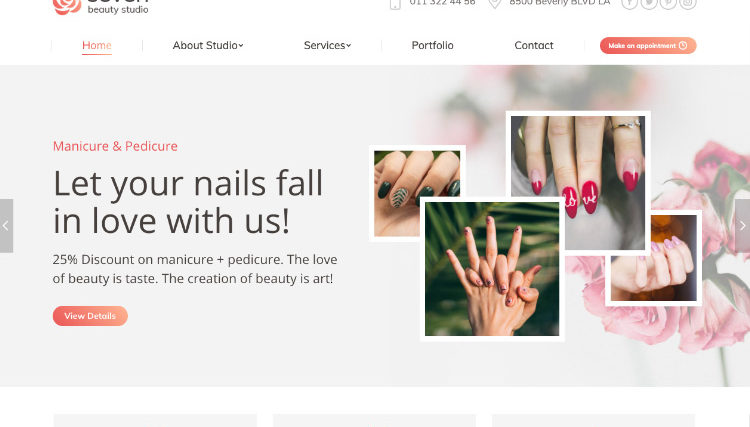The image size is (750, 427).
Task: Go to previous slide with left arrow
Action: pos(6,226)
